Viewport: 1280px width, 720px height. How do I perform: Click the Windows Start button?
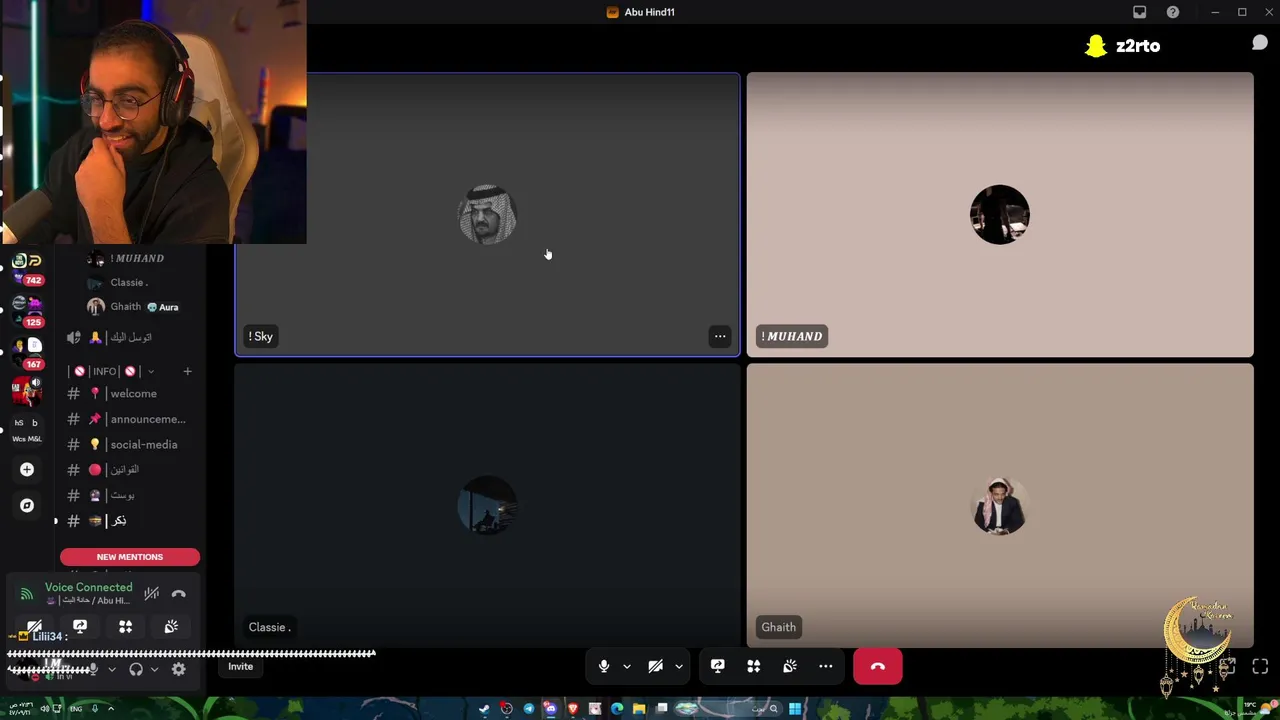tap(795, 709)
